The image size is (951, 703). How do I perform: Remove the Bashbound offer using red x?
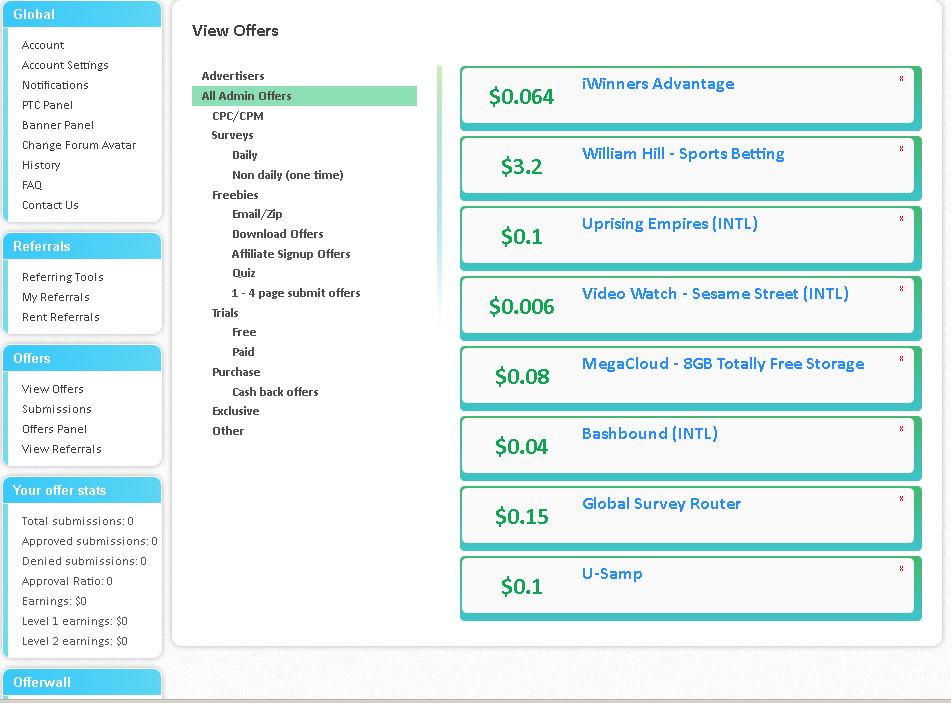coord(901,429)
